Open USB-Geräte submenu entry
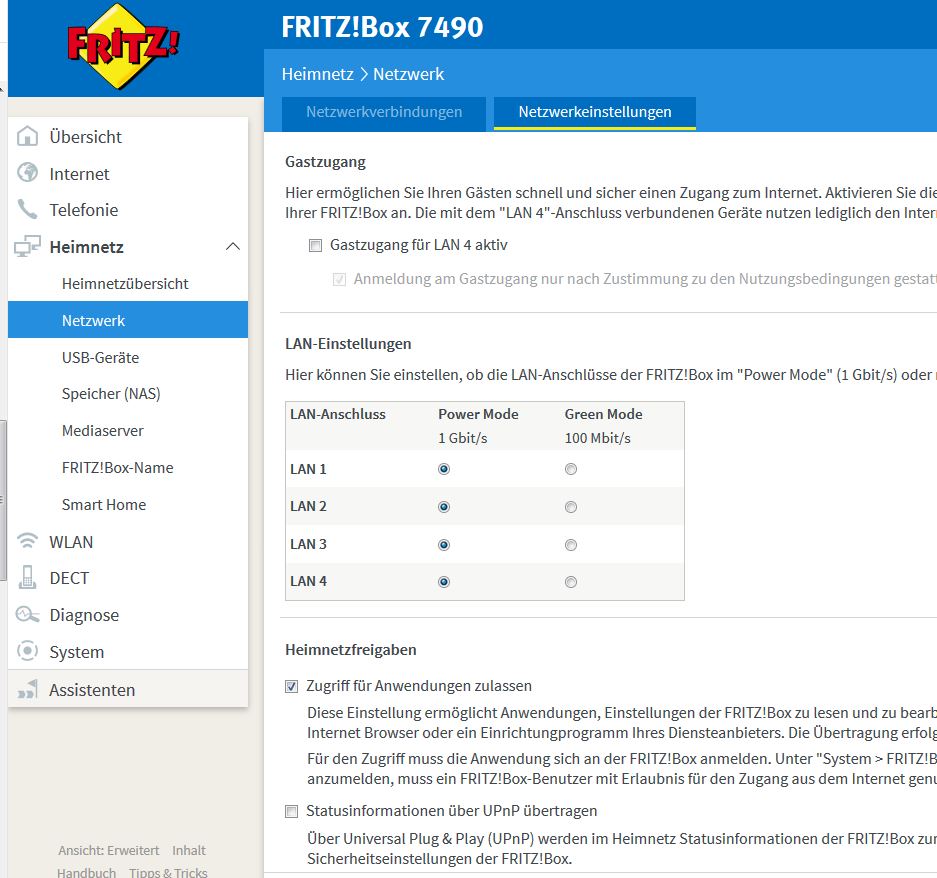Viewport: 937px width, 878px height. click(128, 357)
